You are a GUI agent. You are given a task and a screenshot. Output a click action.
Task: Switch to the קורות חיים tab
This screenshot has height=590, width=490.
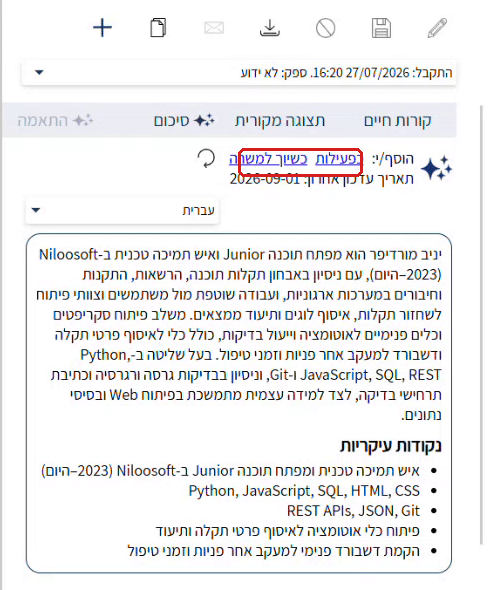[397, 121]
